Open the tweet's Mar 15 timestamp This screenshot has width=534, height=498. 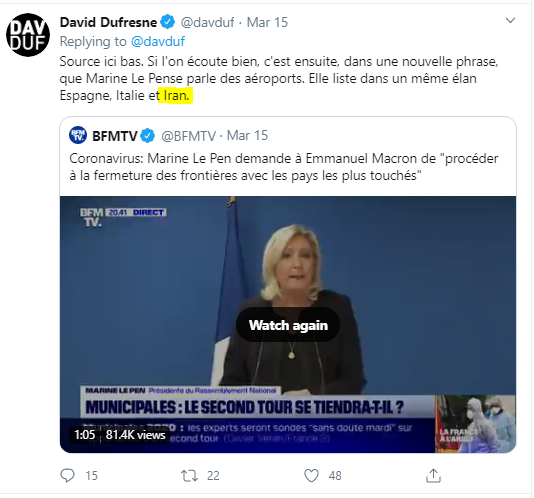tap(267, 22)
